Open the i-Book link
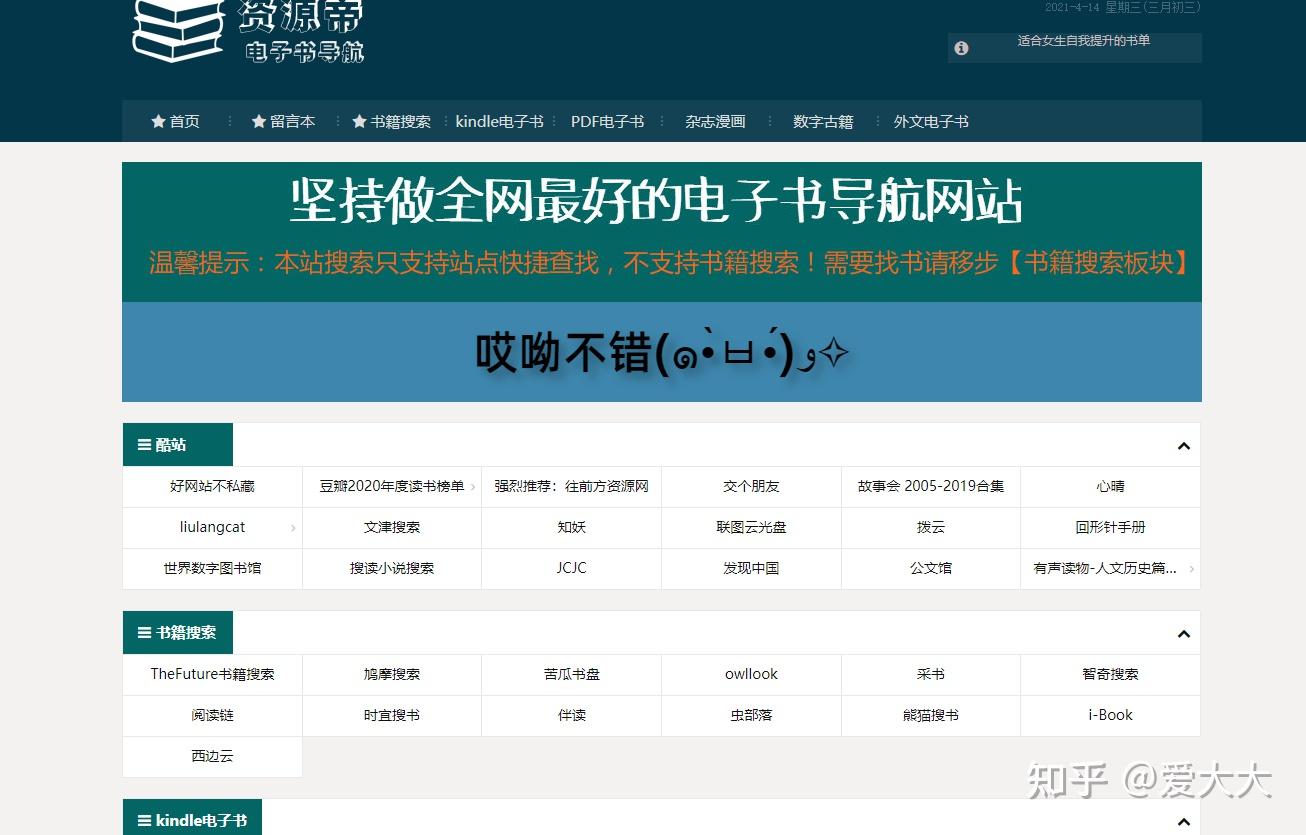Image resolution: width=1306 pixels, height=835 pixels. [1110, 715]
